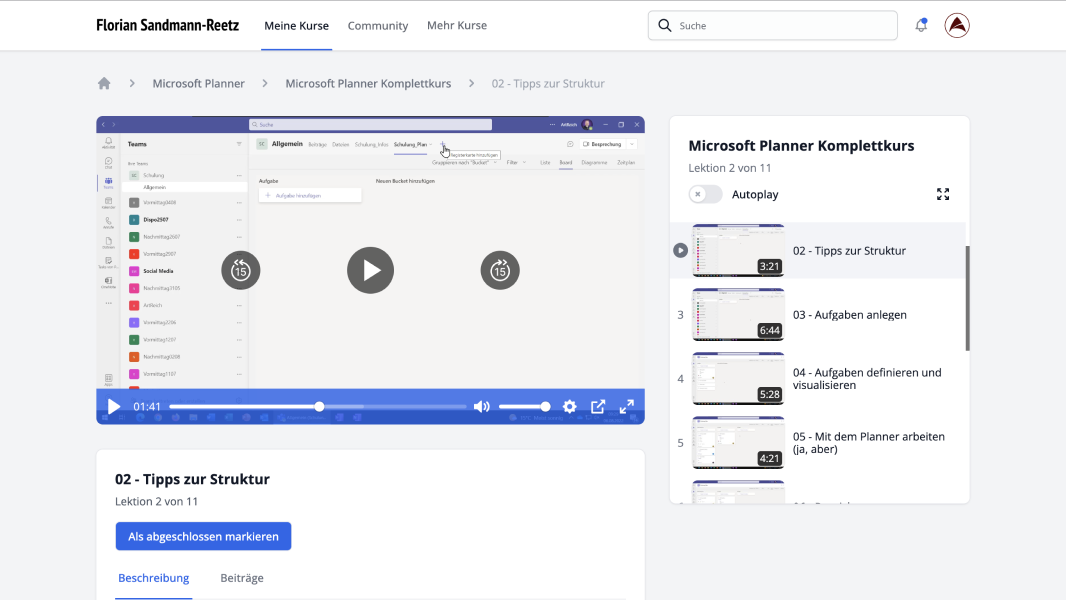Open video settings gear
This screenshot has width=1066, height=600.
(570, 406)
